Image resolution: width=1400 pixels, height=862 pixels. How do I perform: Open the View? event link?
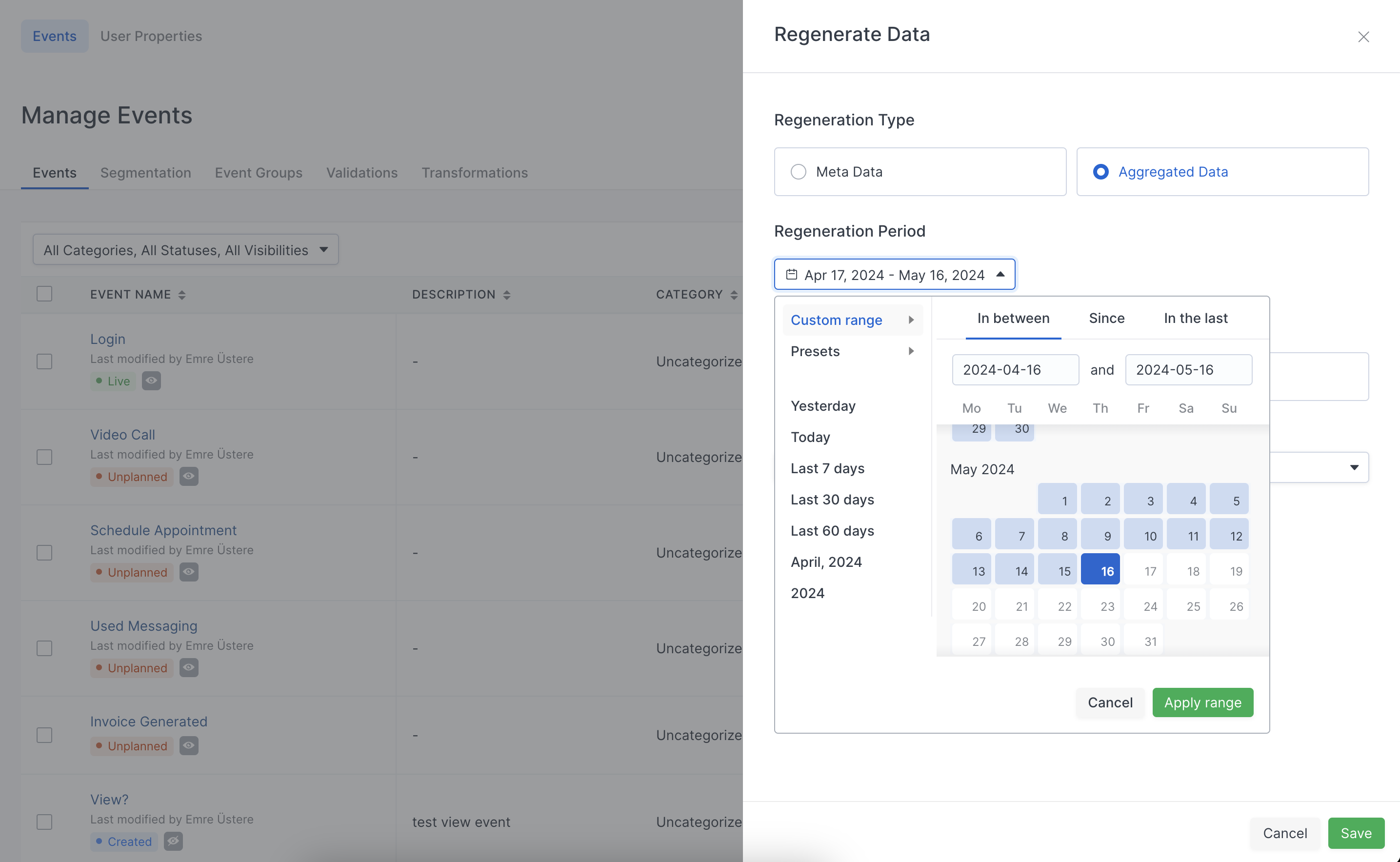[109, 799]
